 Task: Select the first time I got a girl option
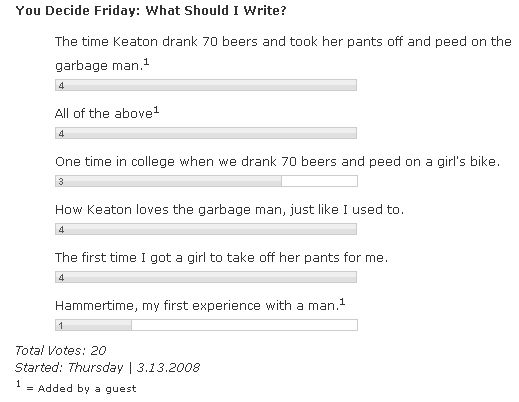tap(221, 258)
